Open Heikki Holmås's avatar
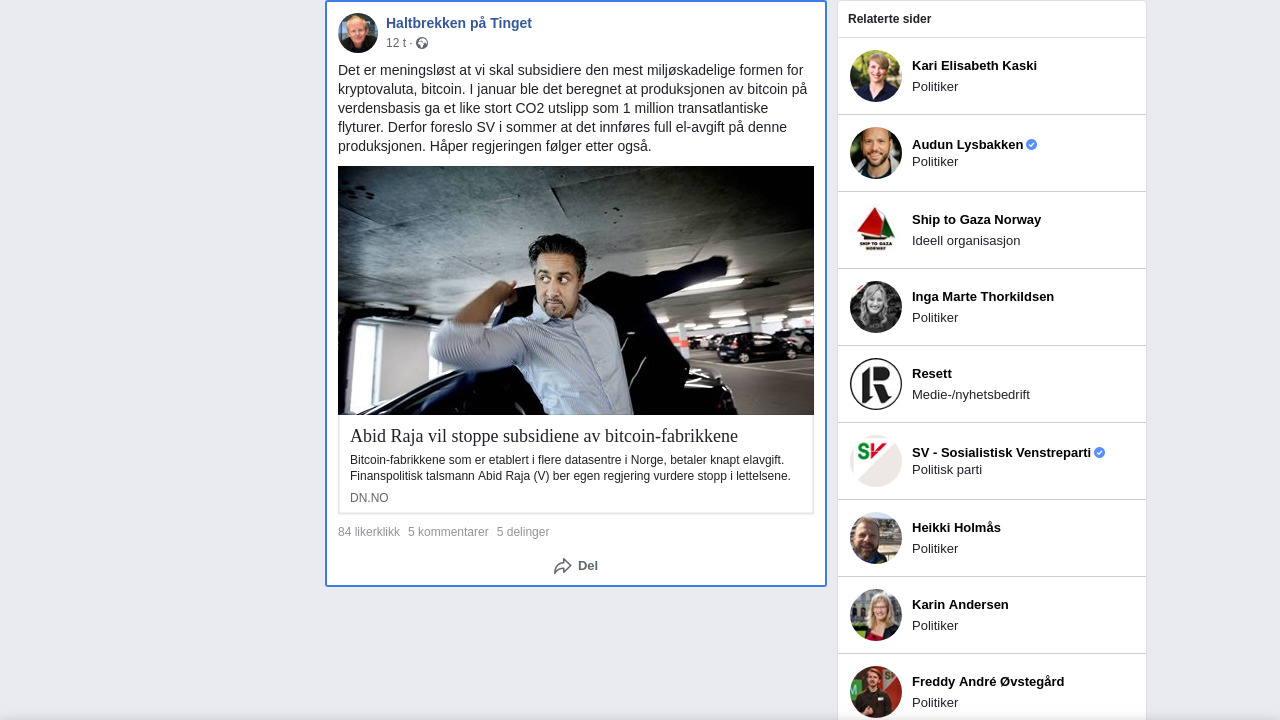 click(876, 538)
